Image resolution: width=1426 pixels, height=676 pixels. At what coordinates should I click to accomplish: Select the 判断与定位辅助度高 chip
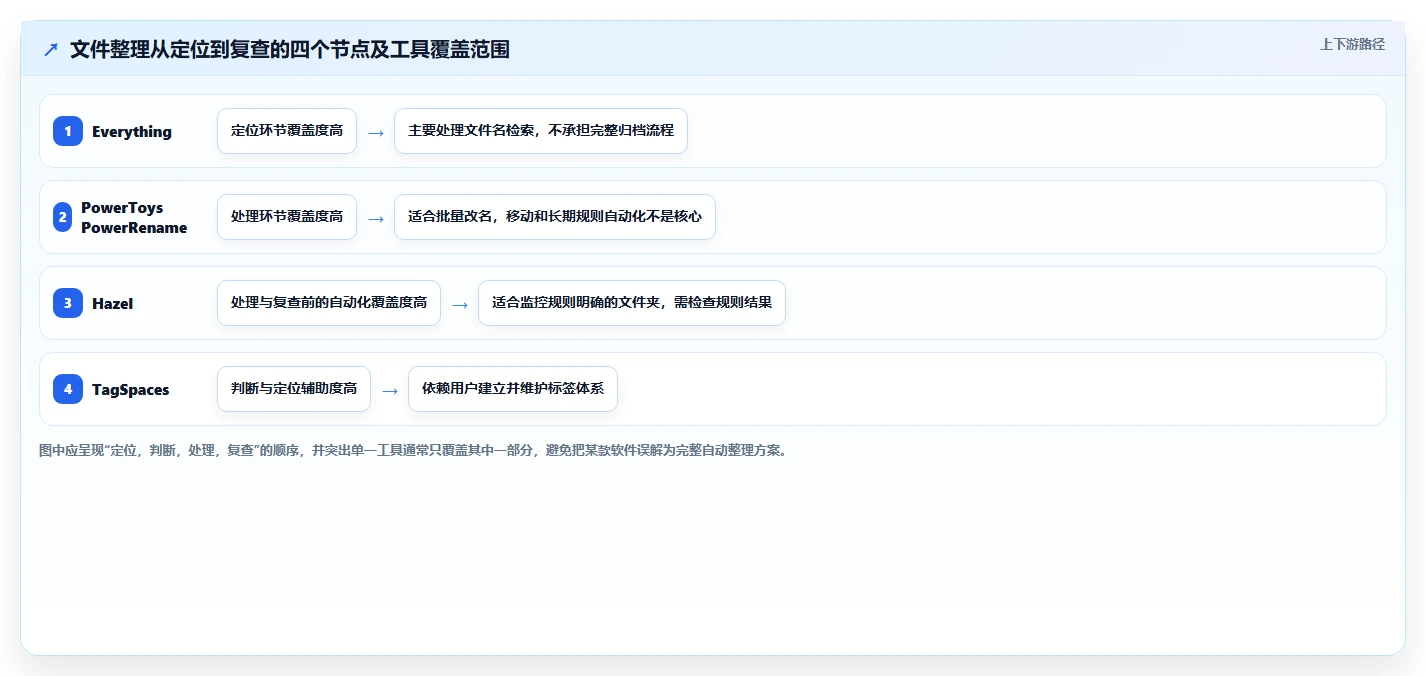[x=294, y=389]
